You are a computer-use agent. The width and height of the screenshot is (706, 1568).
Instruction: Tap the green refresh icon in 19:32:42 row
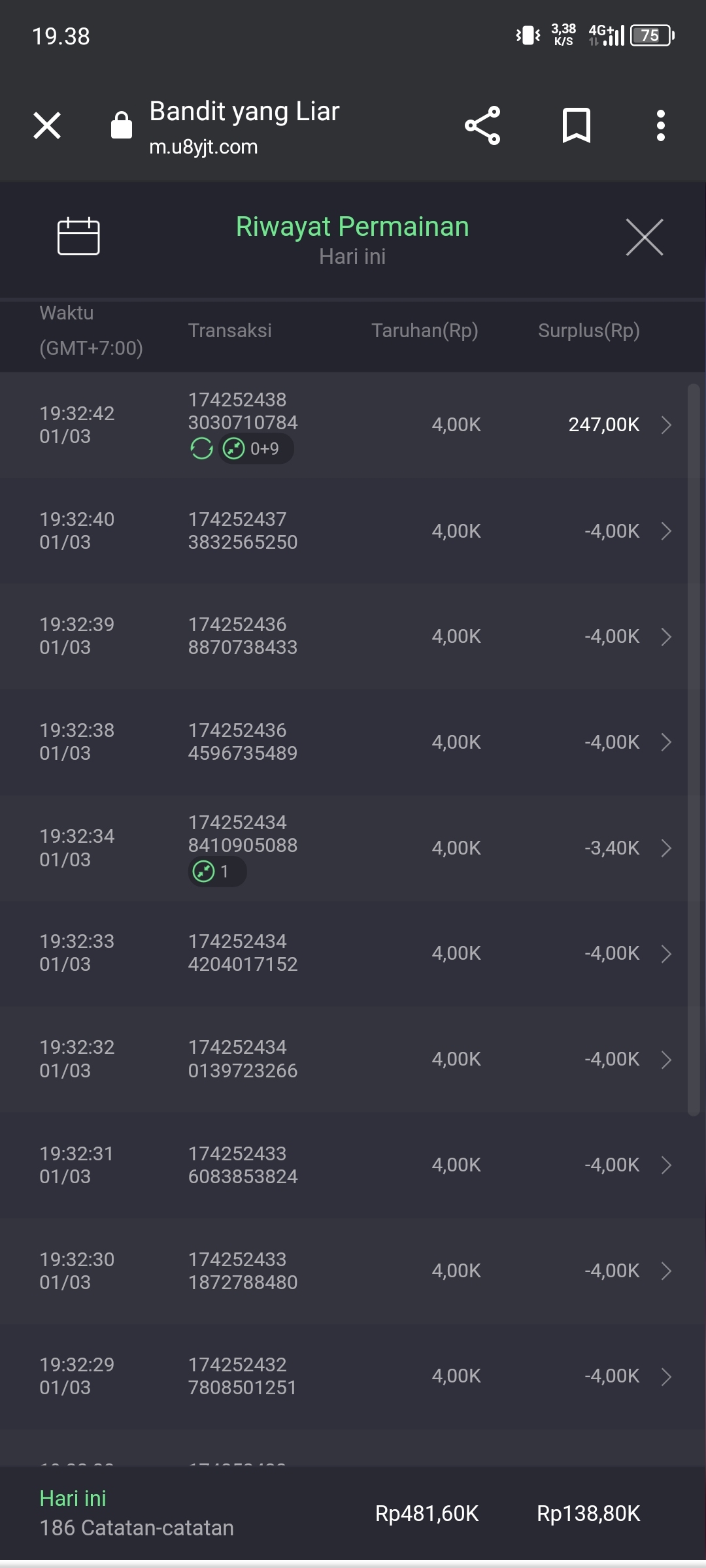(201, 449)
